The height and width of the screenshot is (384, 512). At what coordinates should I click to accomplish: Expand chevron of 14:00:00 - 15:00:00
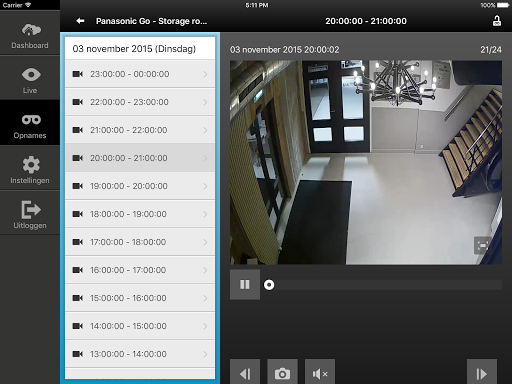pyautogui.click(x=205, y=326)
